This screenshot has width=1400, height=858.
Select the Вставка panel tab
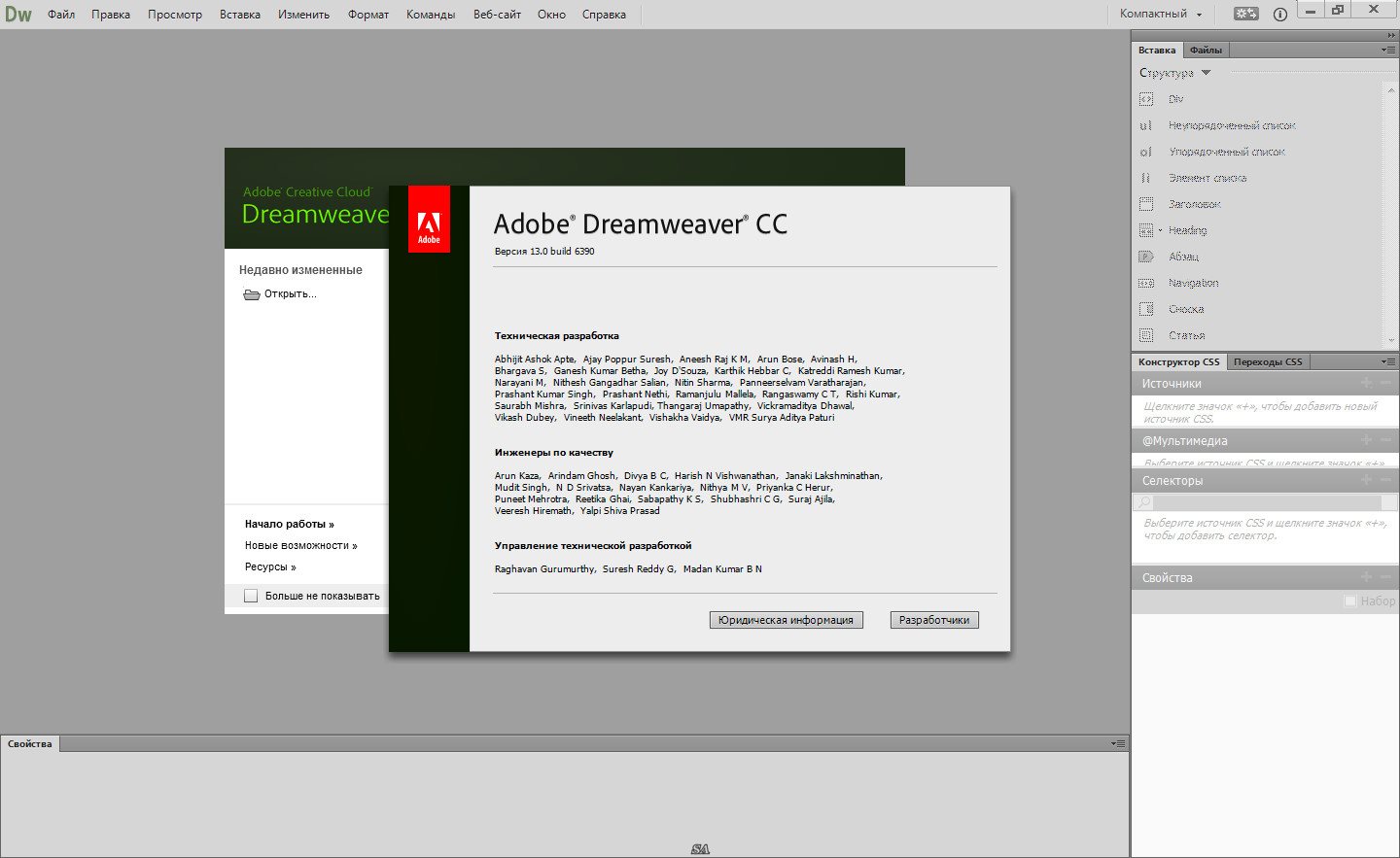1157,50
